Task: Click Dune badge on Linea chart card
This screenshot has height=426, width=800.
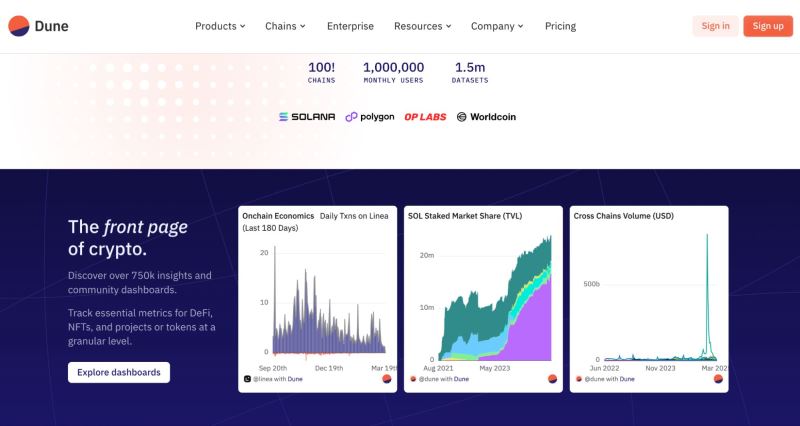Action: [x=387, y=379]
